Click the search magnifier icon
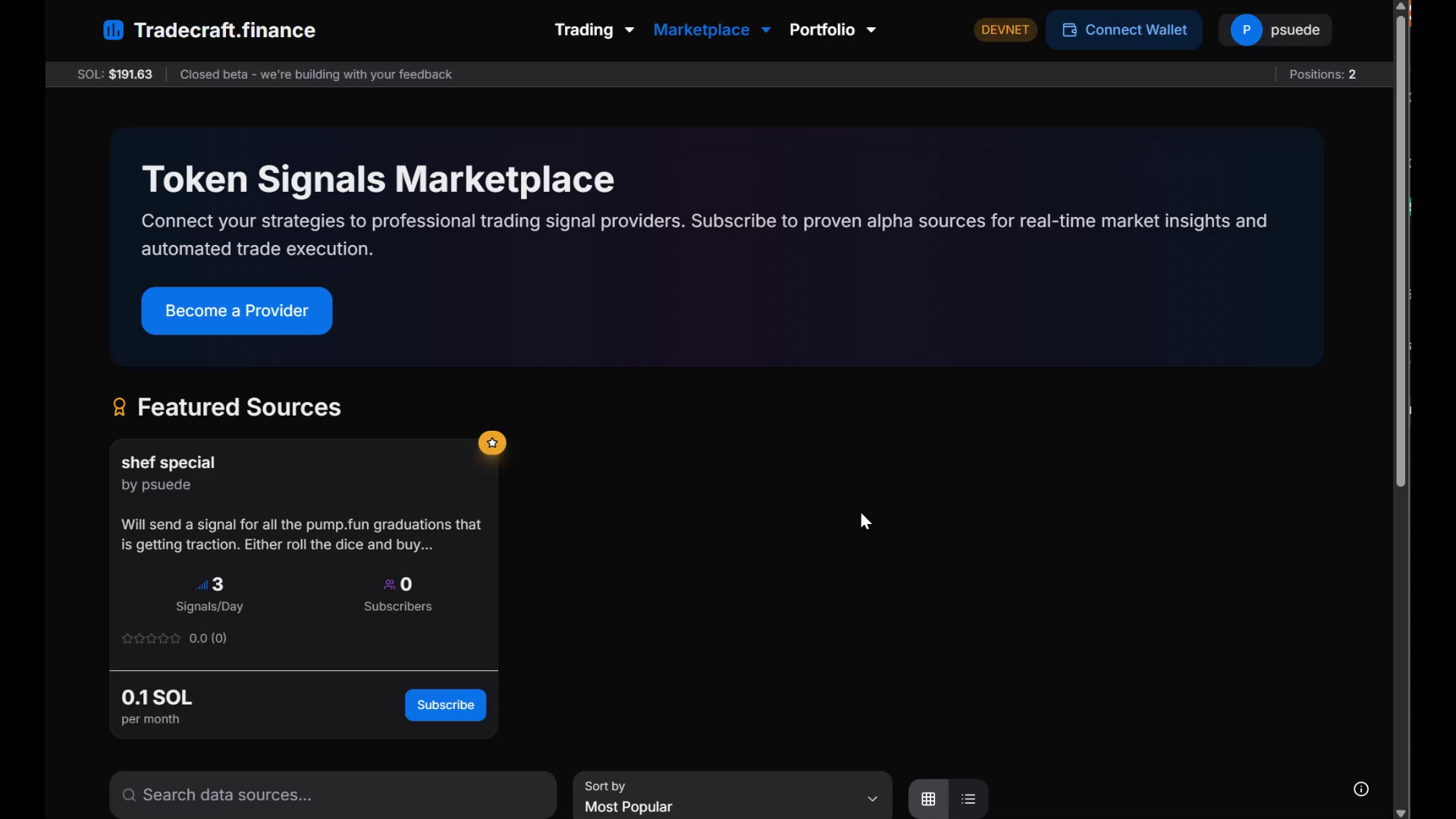Viewport: 1456px width, 819px height. pyautogui.click(x=130, y=795)
